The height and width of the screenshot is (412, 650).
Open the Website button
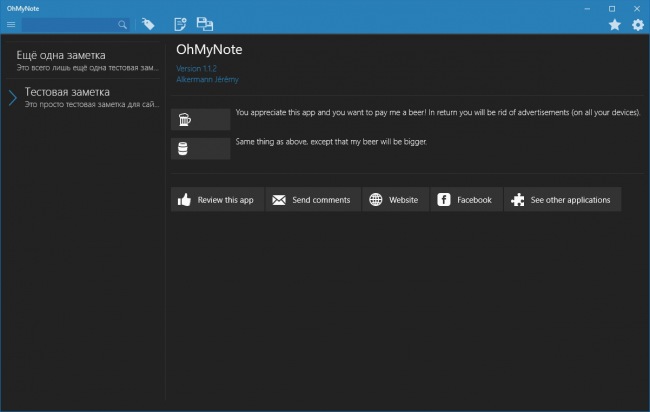coord(395,200)
